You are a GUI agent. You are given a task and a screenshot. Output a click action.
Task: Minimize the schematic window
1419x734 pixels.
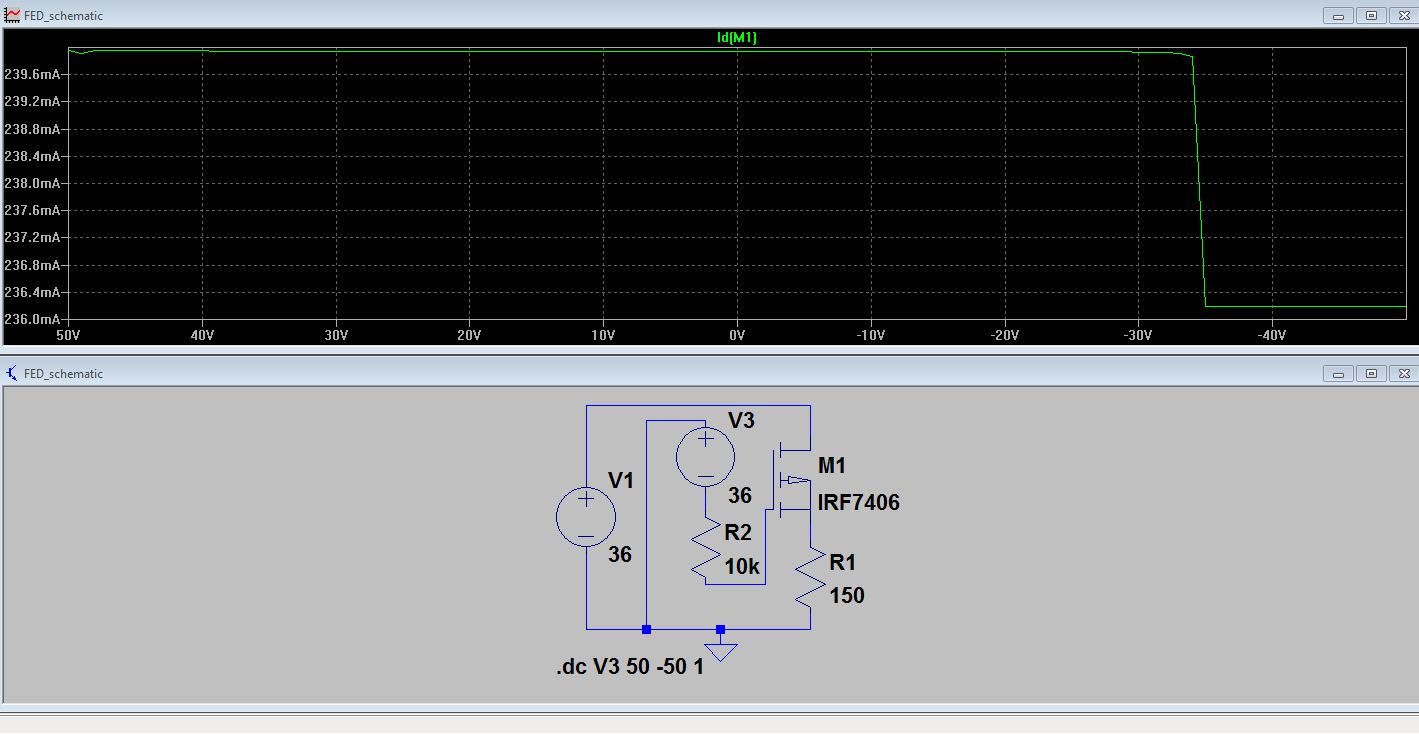tap(1339, 373)
